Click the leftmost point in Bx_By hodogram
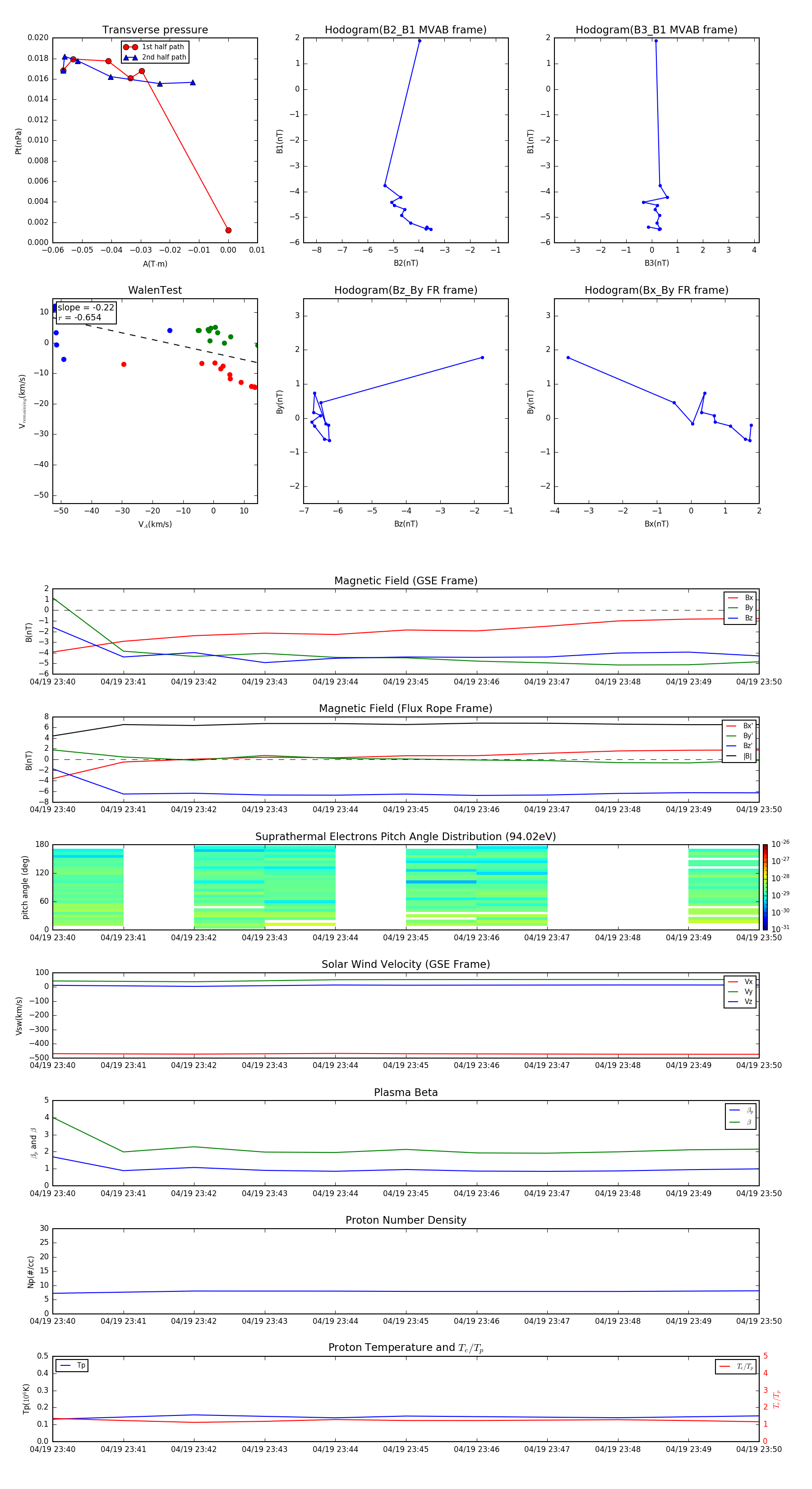 pos(568,357)
